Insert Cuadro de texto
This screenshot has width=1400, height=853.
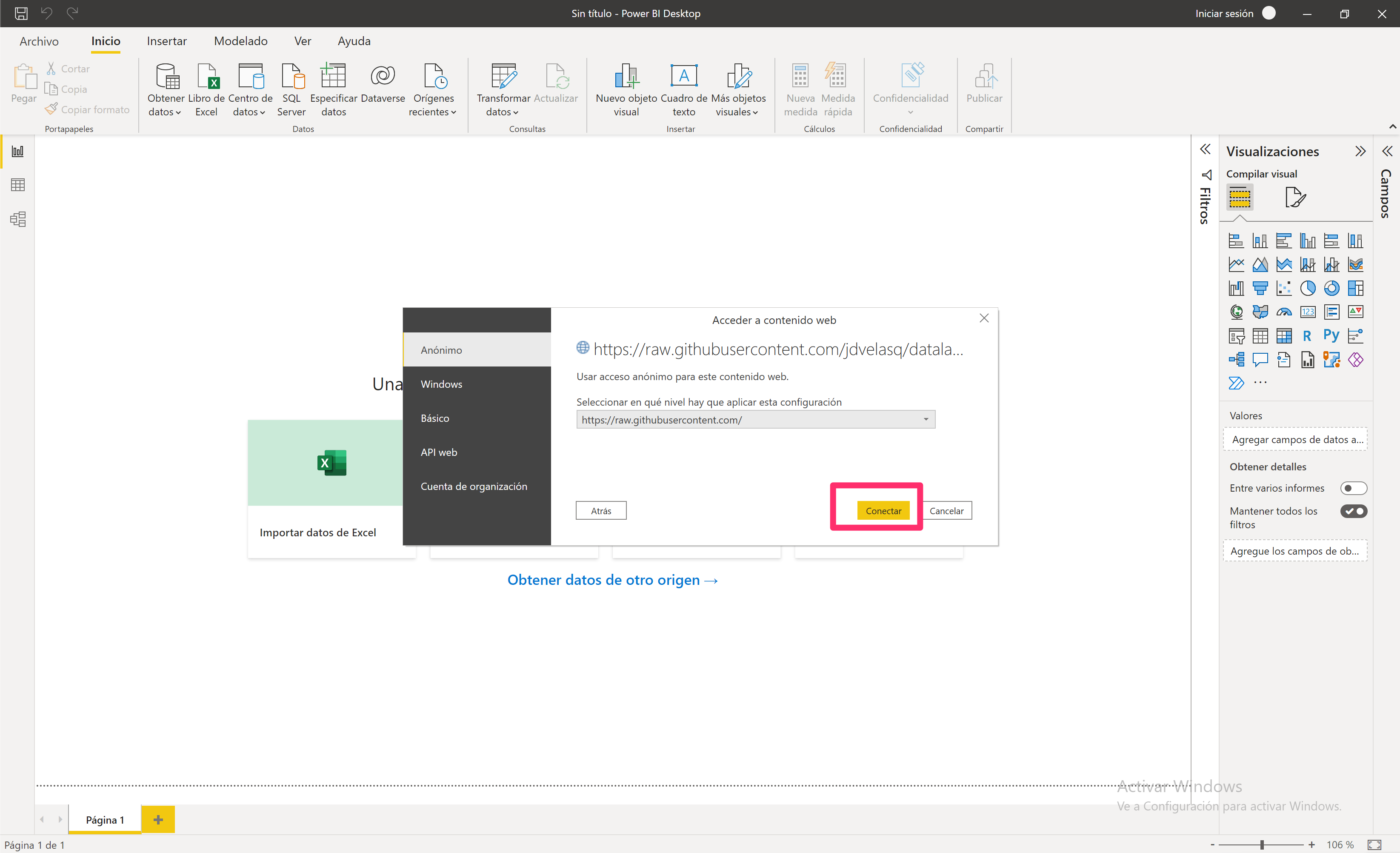tap(683, 90)
